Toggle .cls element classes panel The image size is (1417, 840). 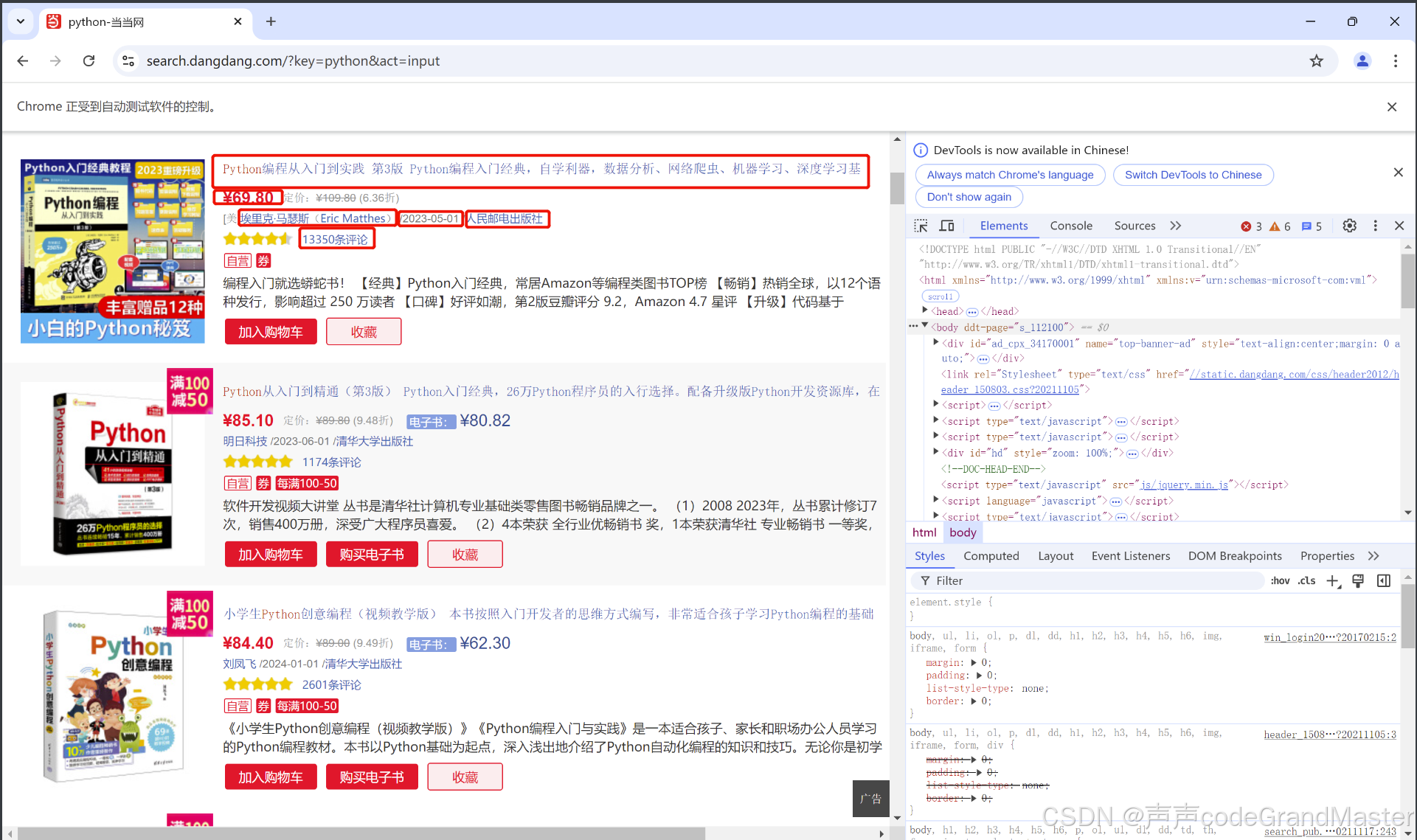pos(1307,581)
